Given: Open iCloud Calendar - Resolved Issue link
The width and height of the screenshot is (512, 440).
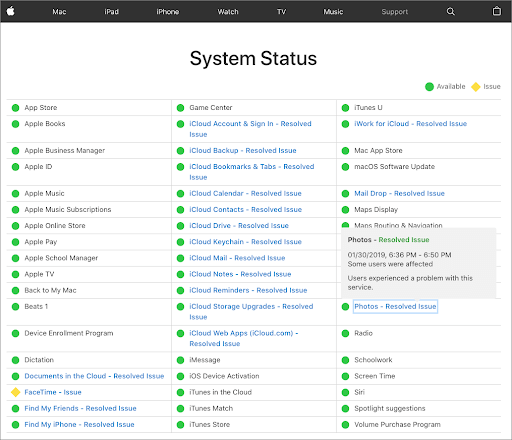Looking at the screenshot, I should (x=245, y=193).
